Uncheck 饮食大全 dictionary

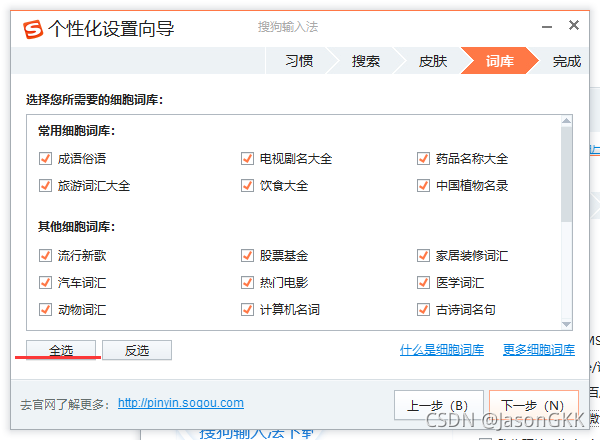click(247, 186)
